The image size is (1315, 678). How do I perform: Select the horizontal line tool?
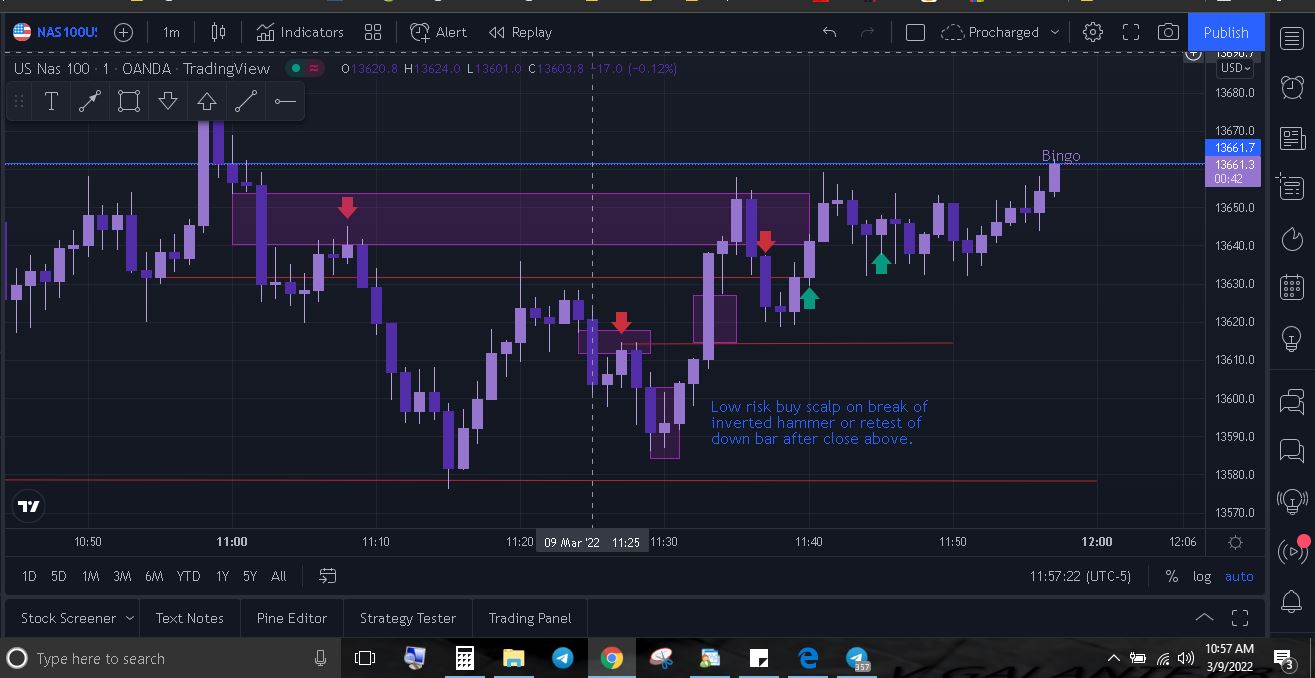point(285,101)
